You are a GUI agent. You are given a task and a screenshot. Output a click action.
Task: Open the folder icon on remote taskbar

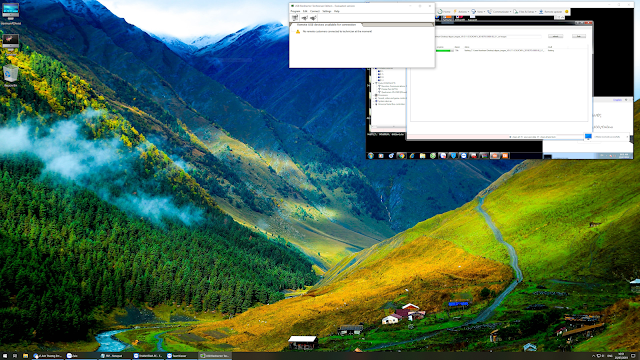[422, 156]
